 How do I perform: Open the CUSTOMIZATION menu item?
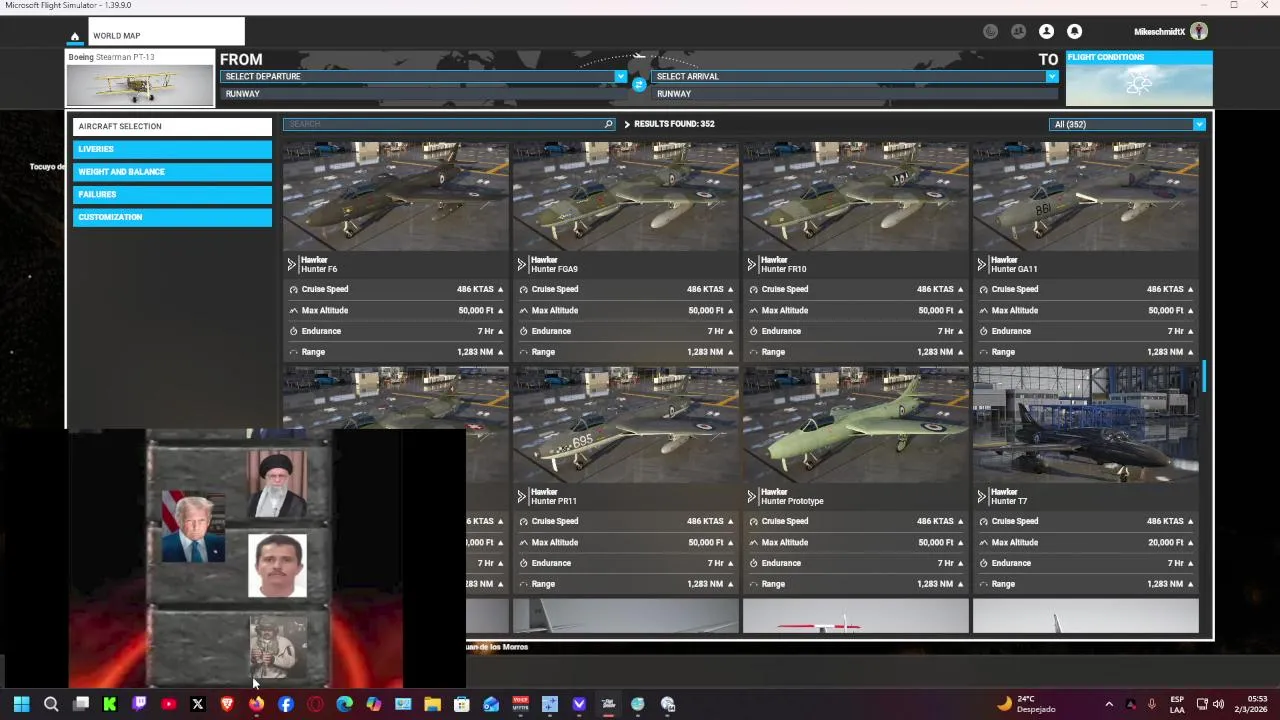(172, 217)
